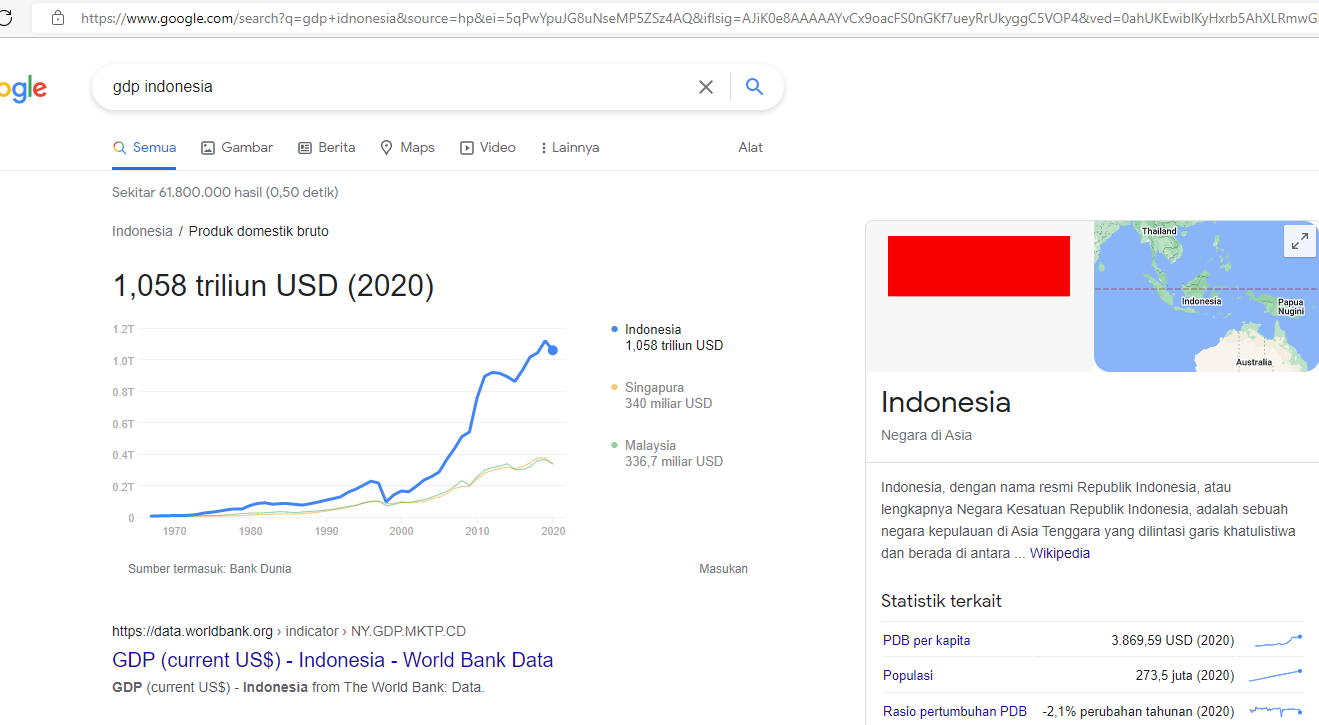Expand the map with the fullscreen icon
The width and height of the screenshot is (1319, 725).
1299,241
